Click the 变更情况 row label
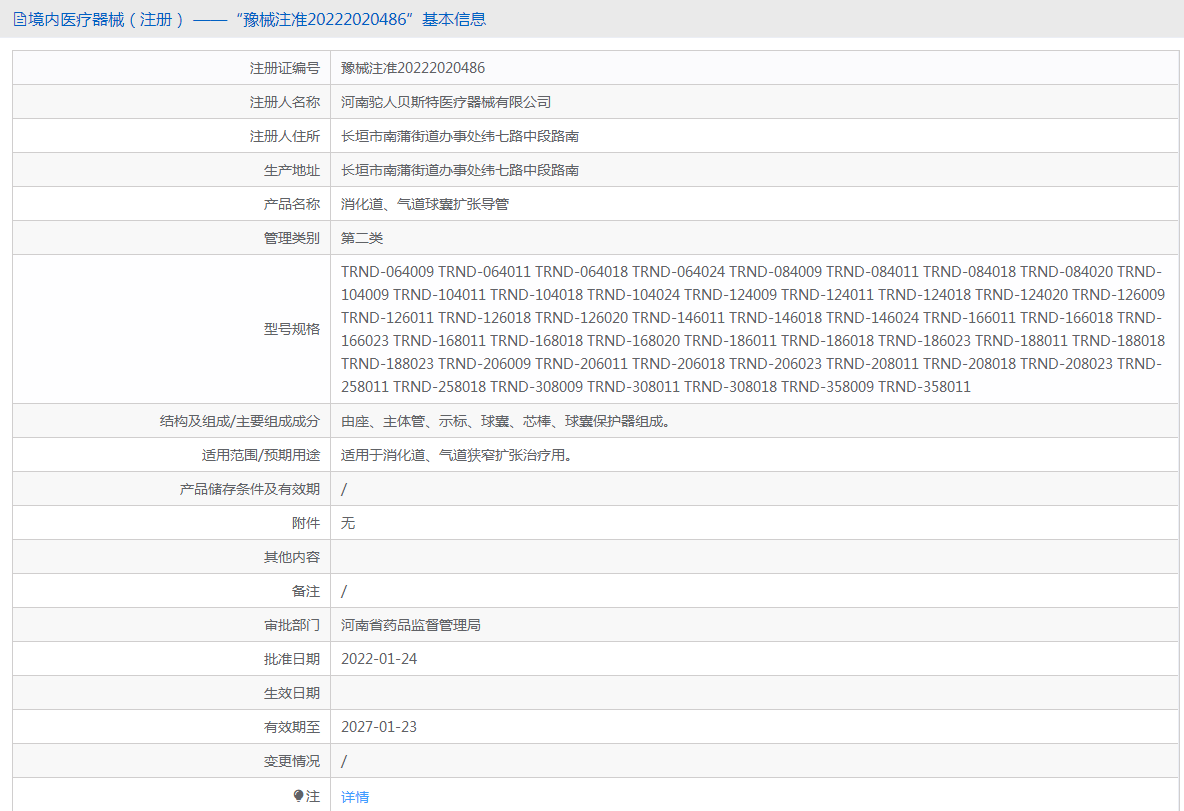Image resolution: width=1184 pixels, height=811 pixels. click(x=292, y=761)
